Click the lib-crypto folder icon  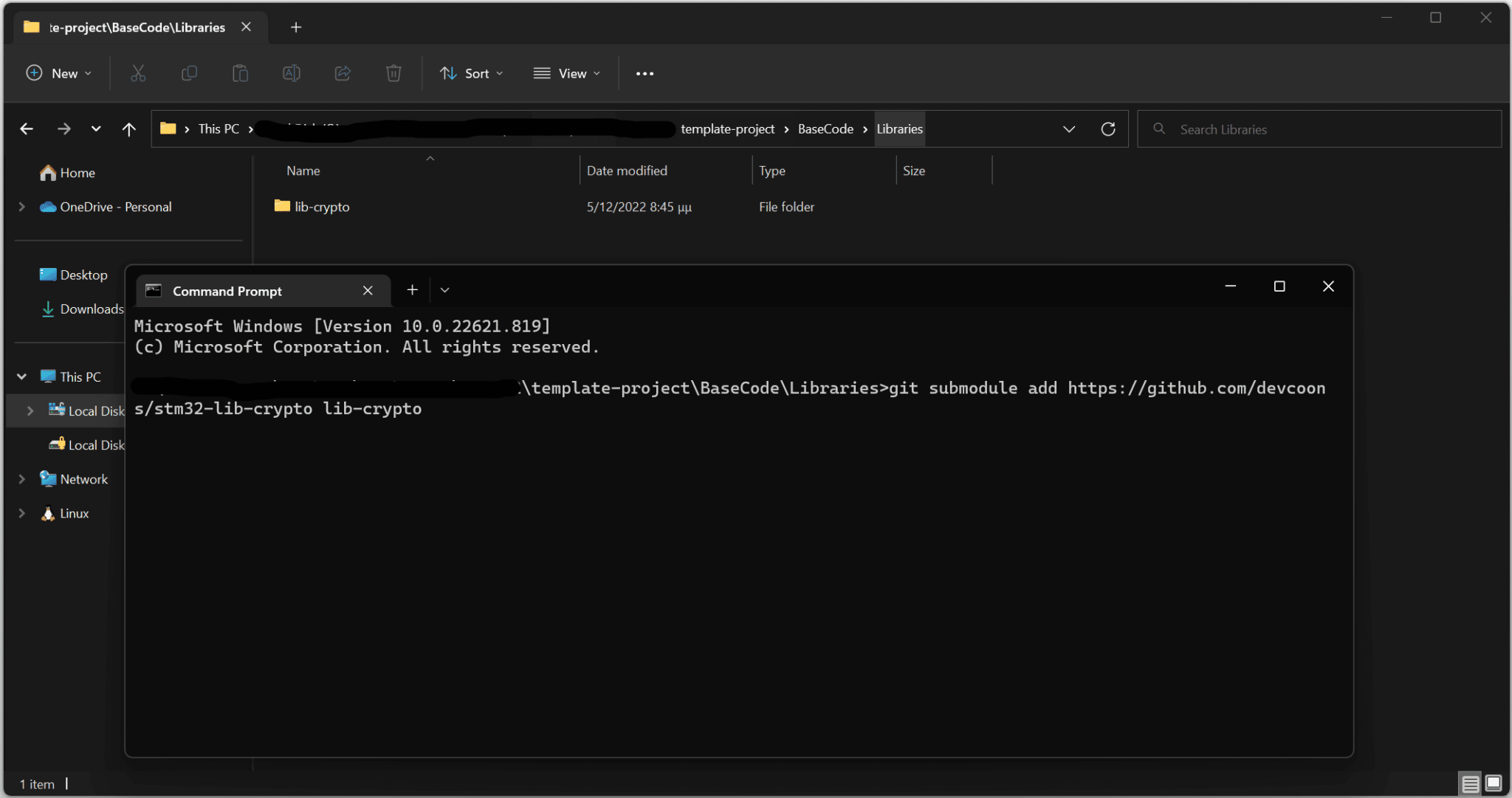pyautogui.click(x=282, y=206)
